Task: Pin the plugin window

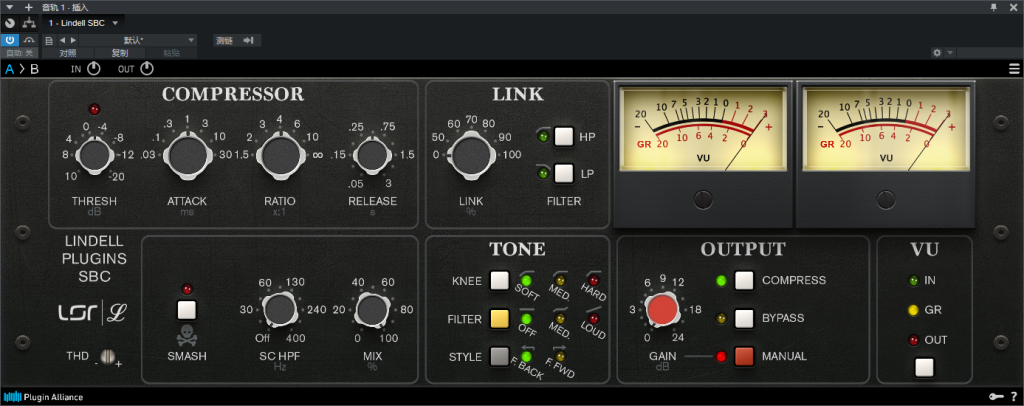Action: coord(994,7)
